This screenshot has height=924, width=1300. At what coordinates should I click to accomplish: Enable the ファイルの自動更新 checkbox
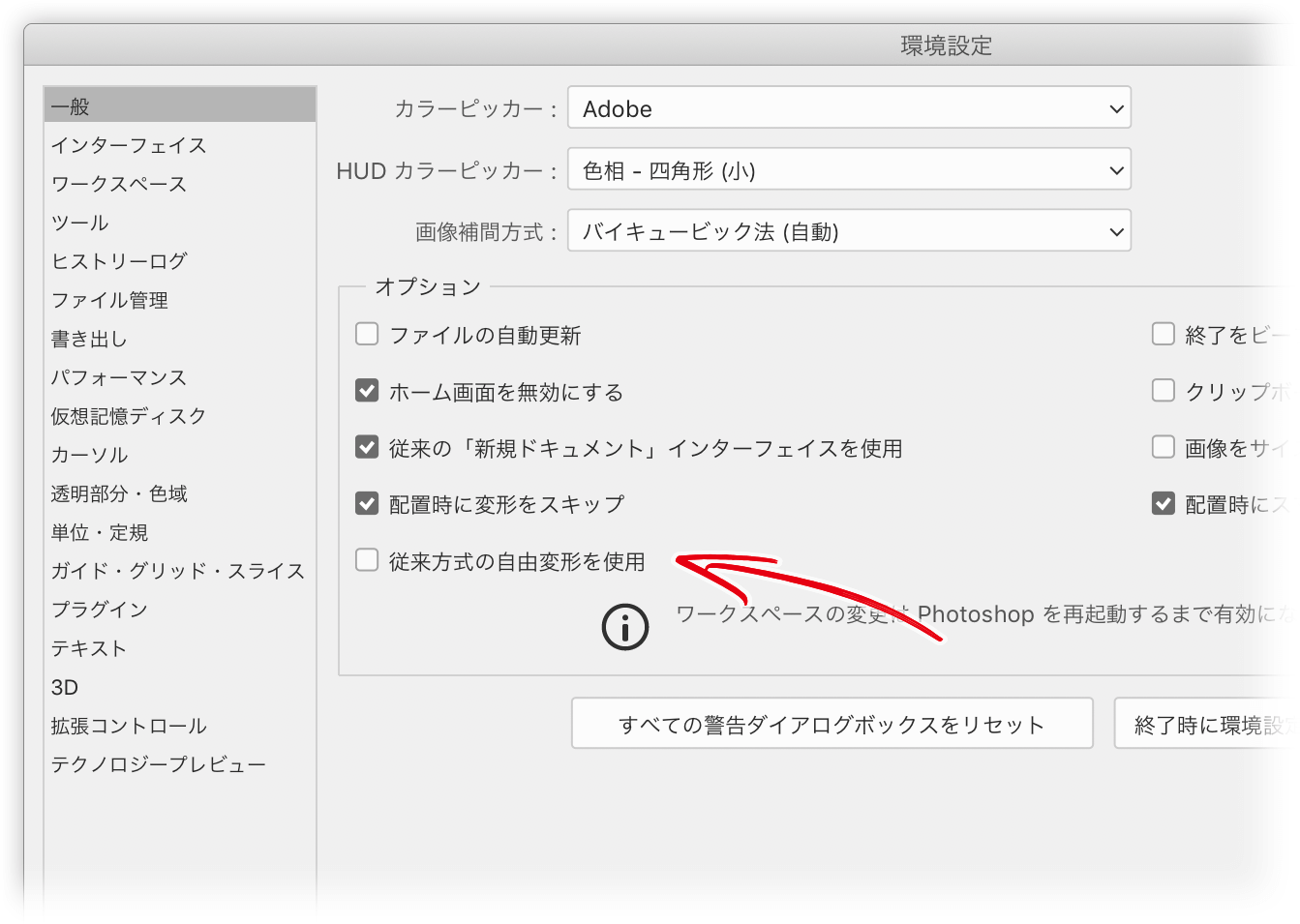[367, 334]
